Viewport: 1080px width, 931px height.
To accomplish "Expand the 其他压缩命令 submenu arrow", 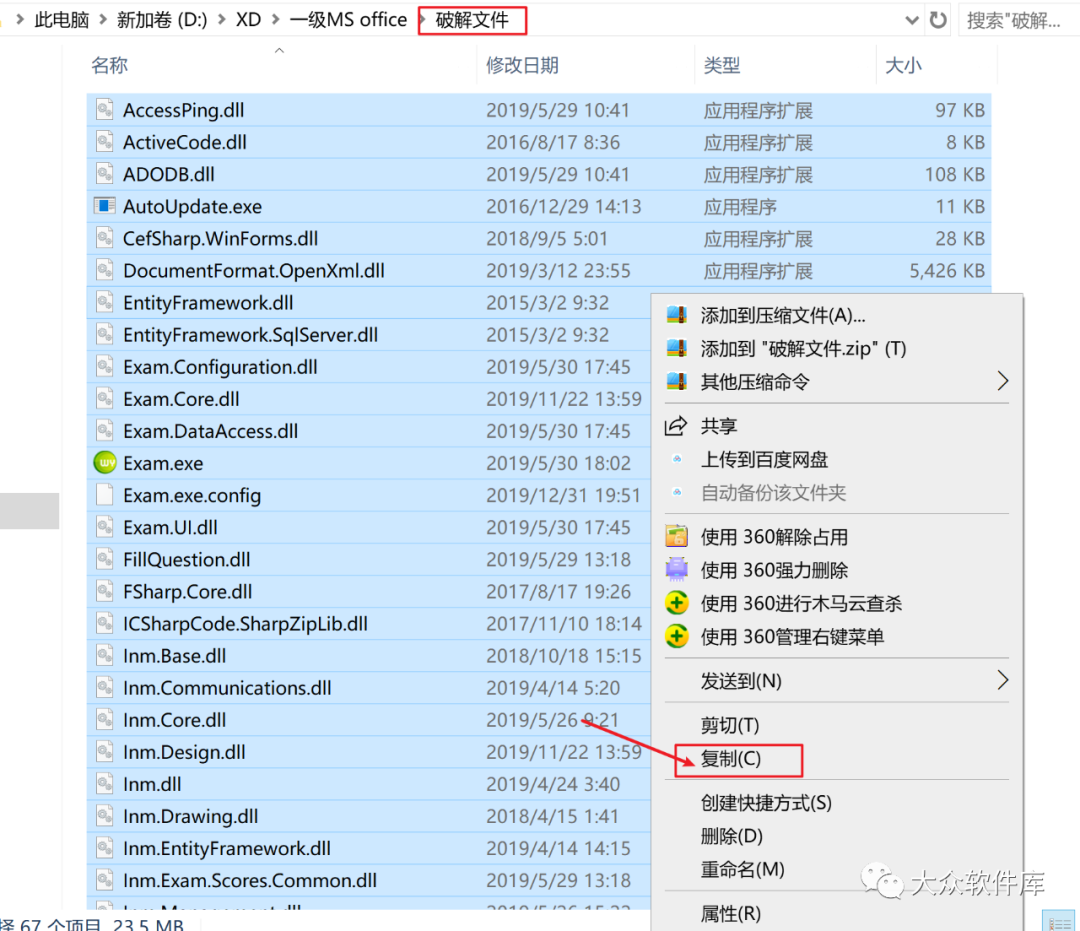I will [x=1003, y=381].
